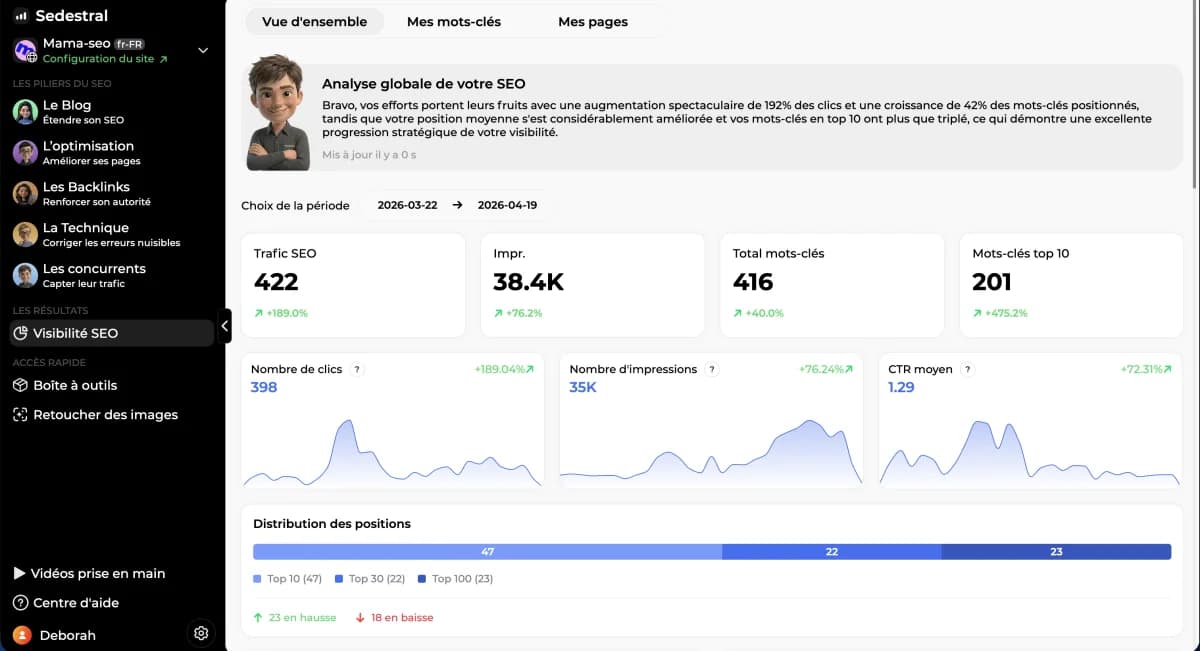Toggle the Top 10 (47) legend item

click(x=287, y=578)
